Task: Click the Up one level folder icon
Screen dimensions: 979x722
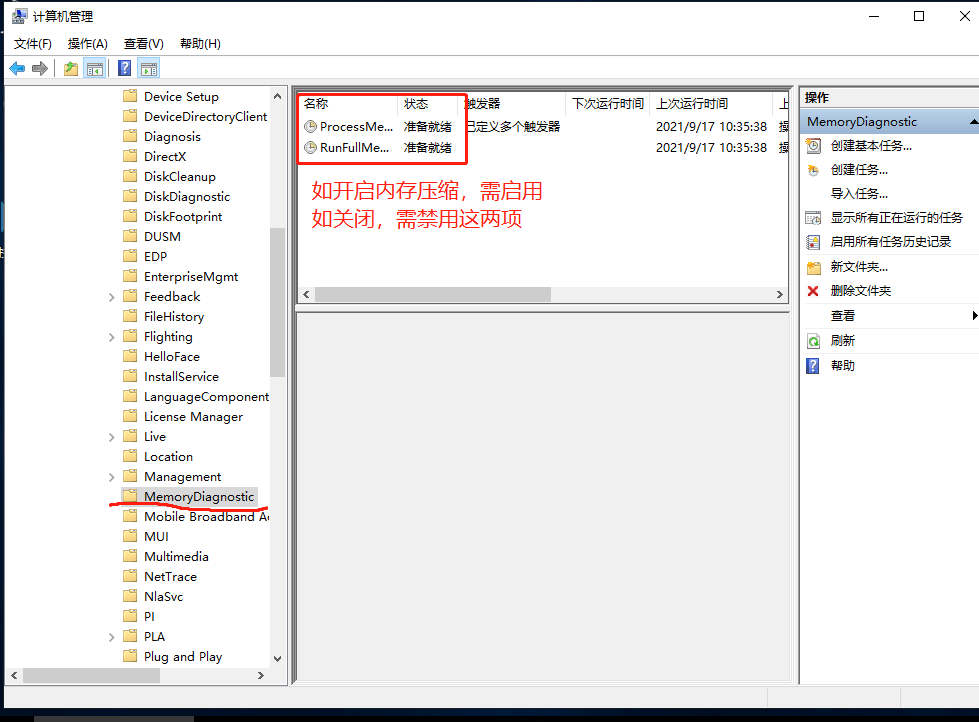Action: click(70, 68)
